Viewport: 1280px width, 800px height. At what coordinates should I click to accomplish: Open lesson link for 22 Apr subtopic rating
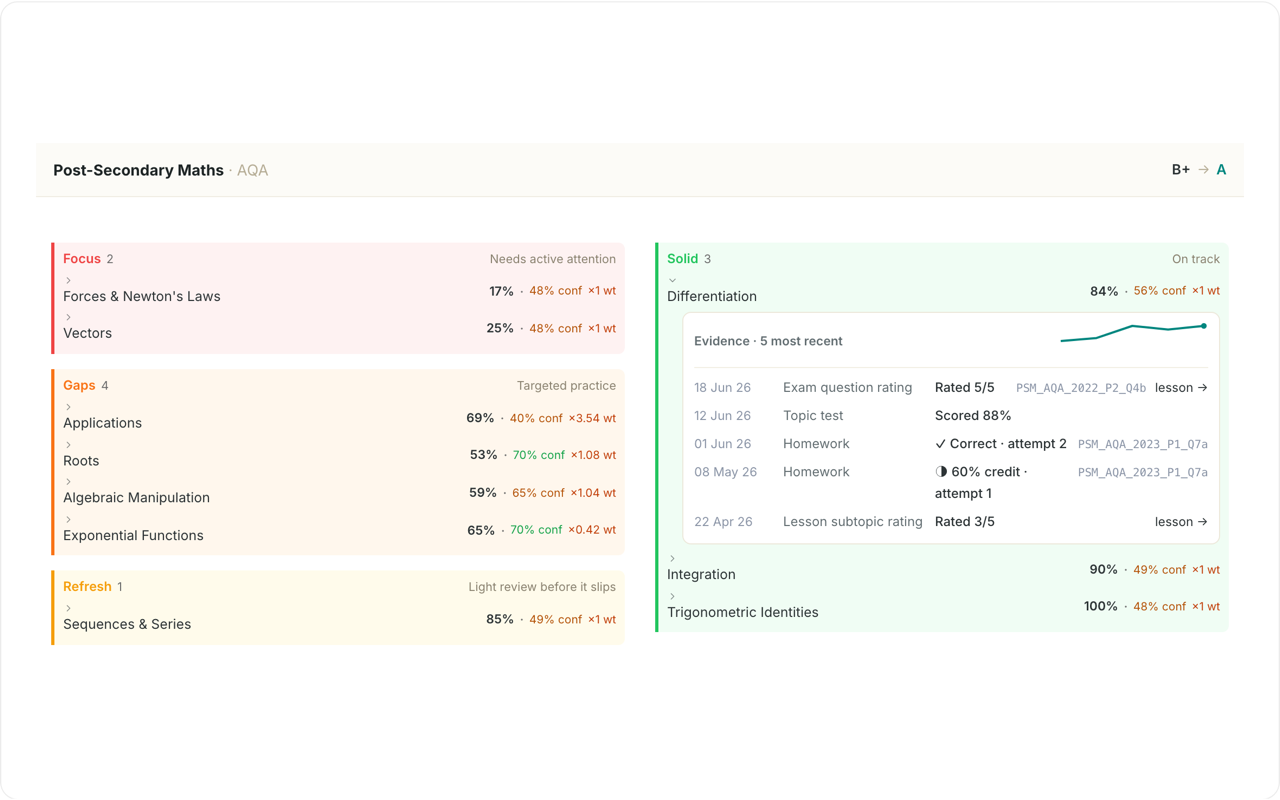point(1181,522)
